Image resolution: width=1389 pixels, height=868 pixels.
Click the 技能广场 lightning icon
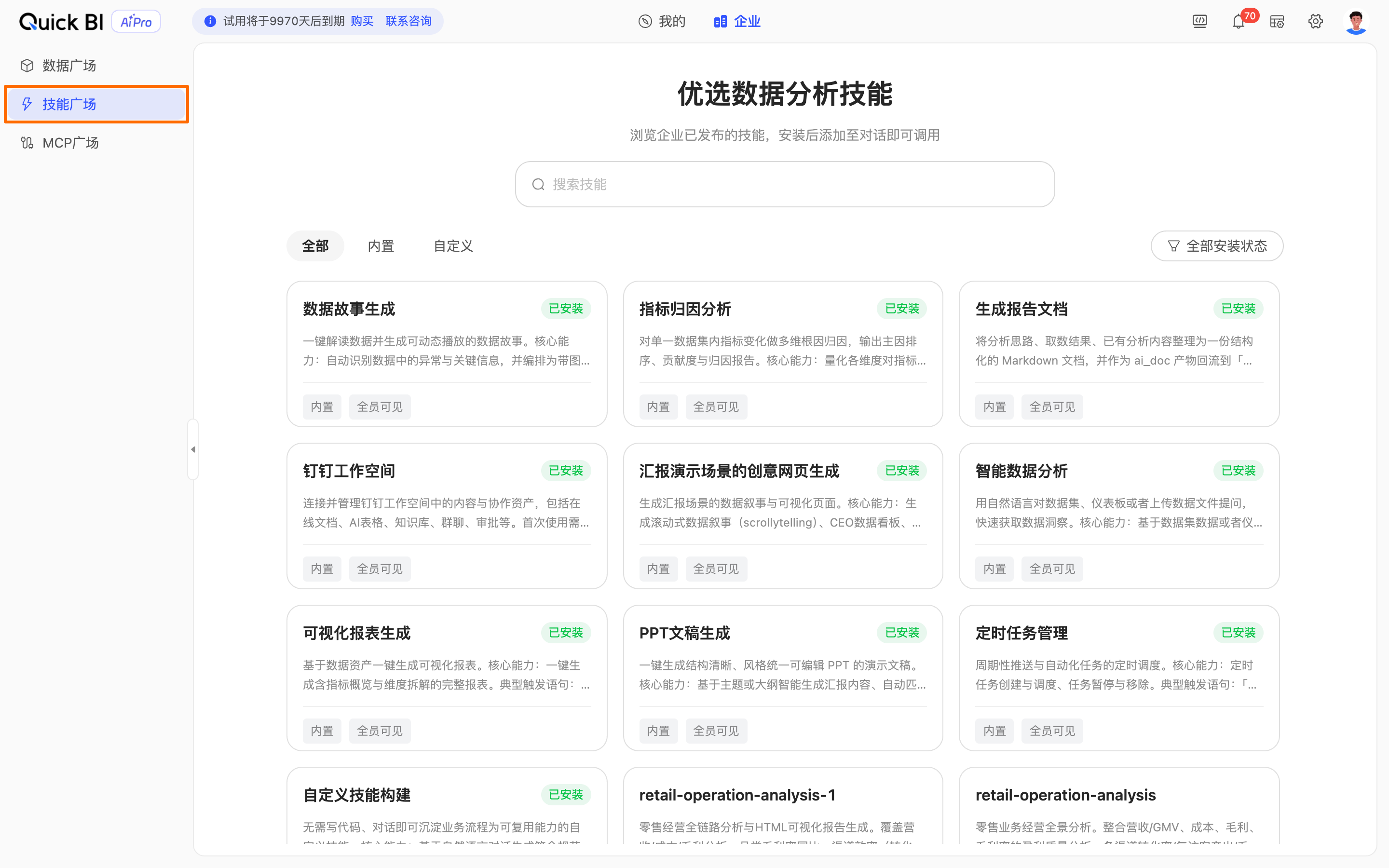tap(27, 104)
